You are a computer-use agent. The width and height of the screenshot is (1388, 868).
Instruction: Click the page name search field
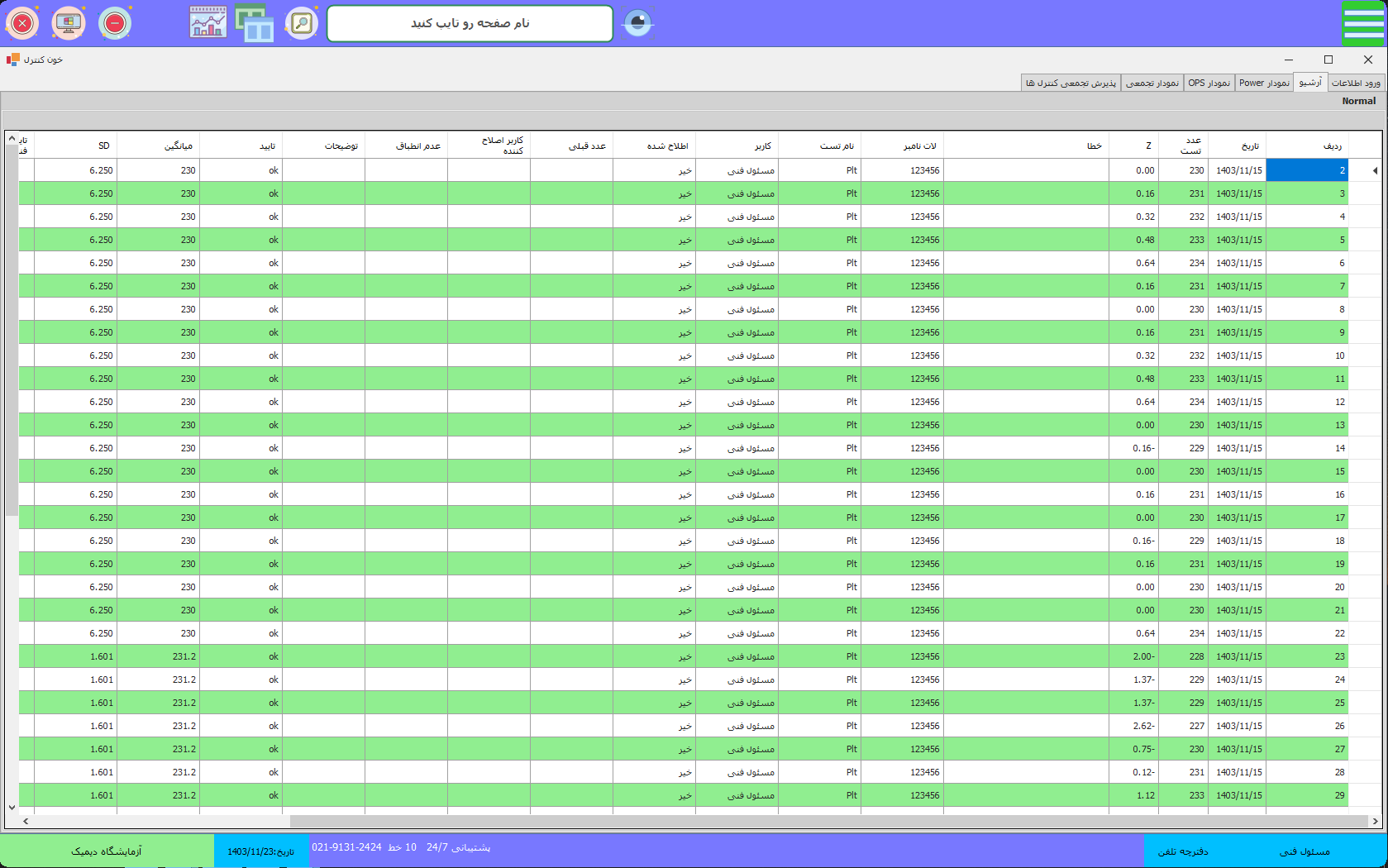(470, 23)
